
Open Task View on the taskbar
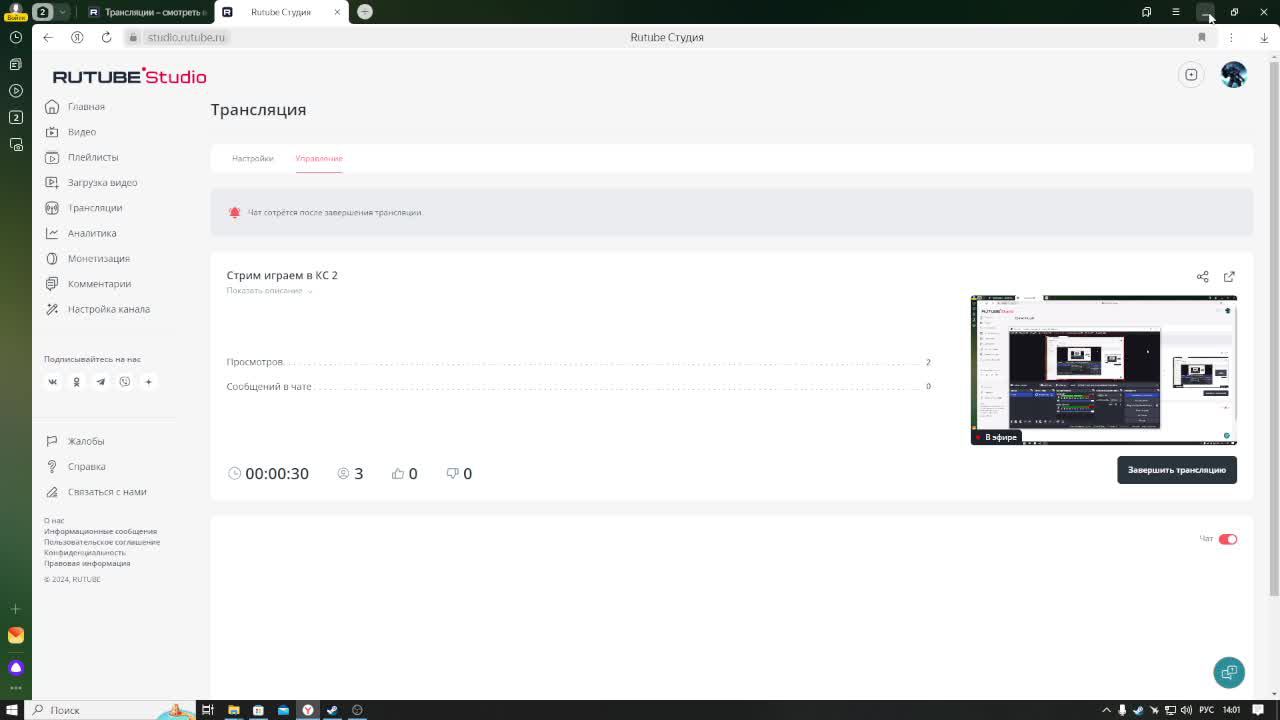[208, 710]
